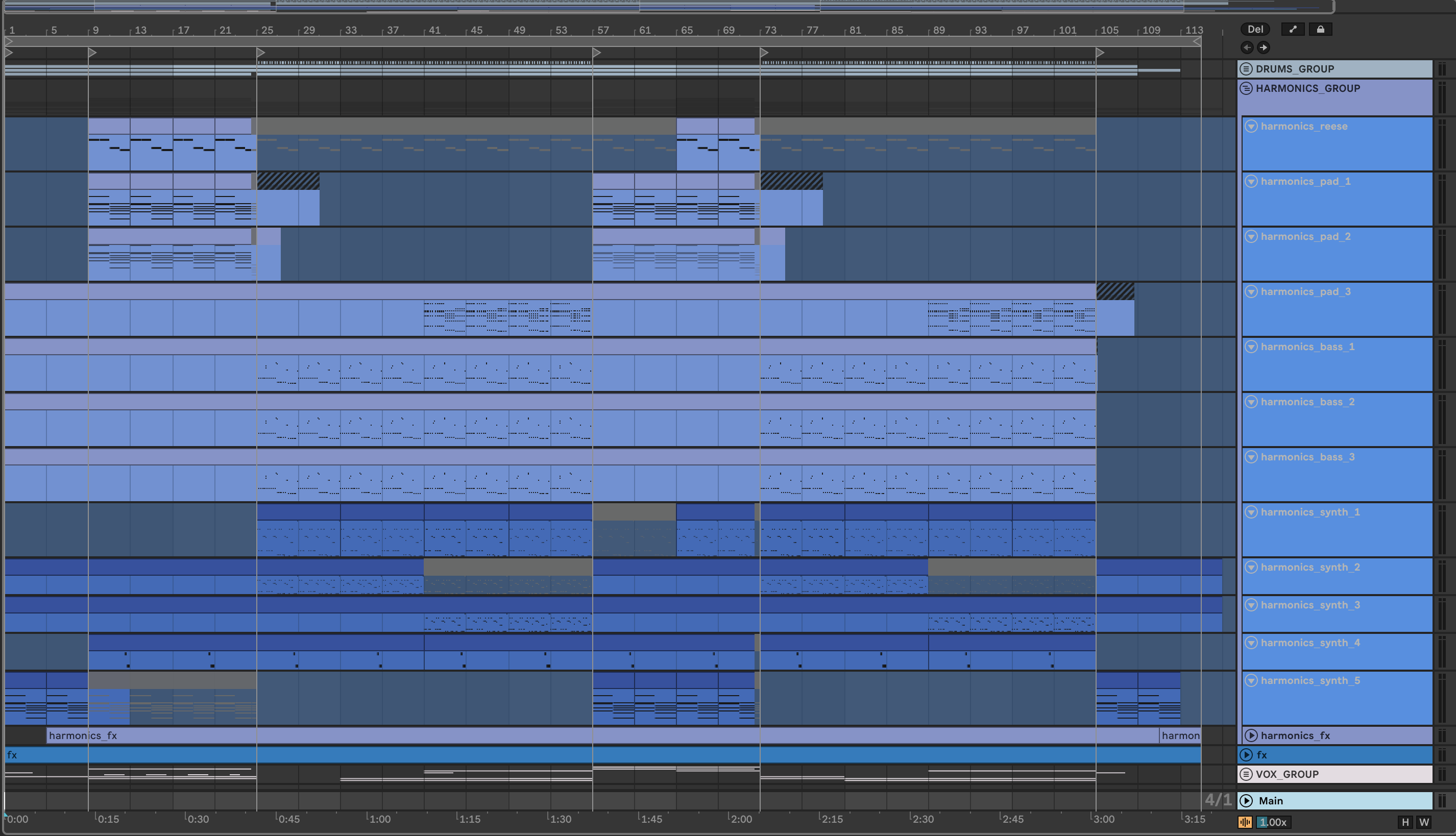Image resolution: width=1456 pixels, height=836 pixels.
Task: Unfold the DRUMS_GROUP track group
Action: (x=1246, y=69)
